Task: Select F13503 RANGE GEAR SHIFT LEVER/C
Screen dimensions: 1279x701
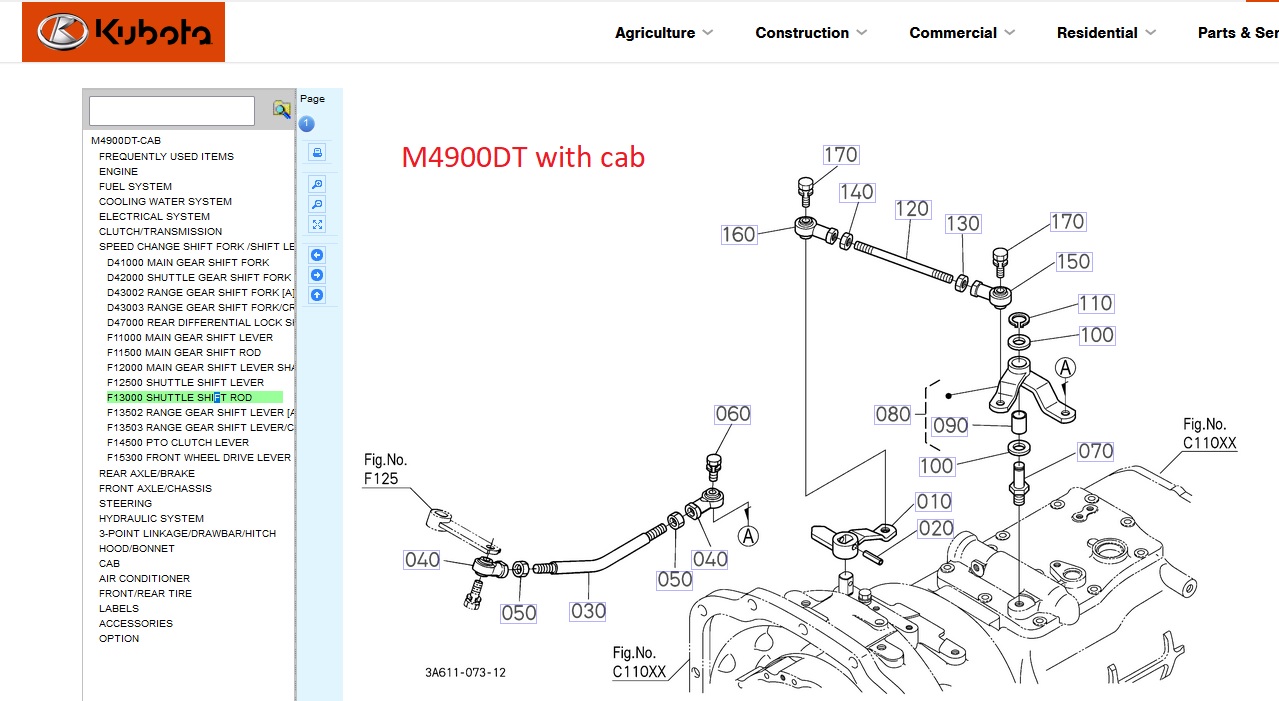Action: 200,427
